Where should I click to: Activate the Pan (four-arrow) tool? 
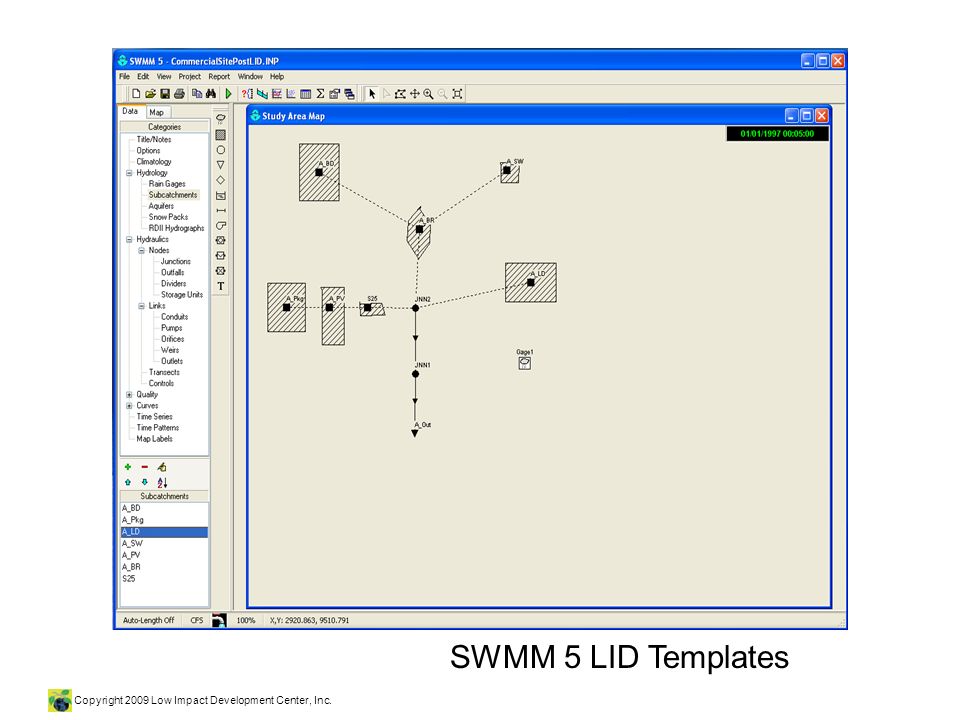coord(414,94)
